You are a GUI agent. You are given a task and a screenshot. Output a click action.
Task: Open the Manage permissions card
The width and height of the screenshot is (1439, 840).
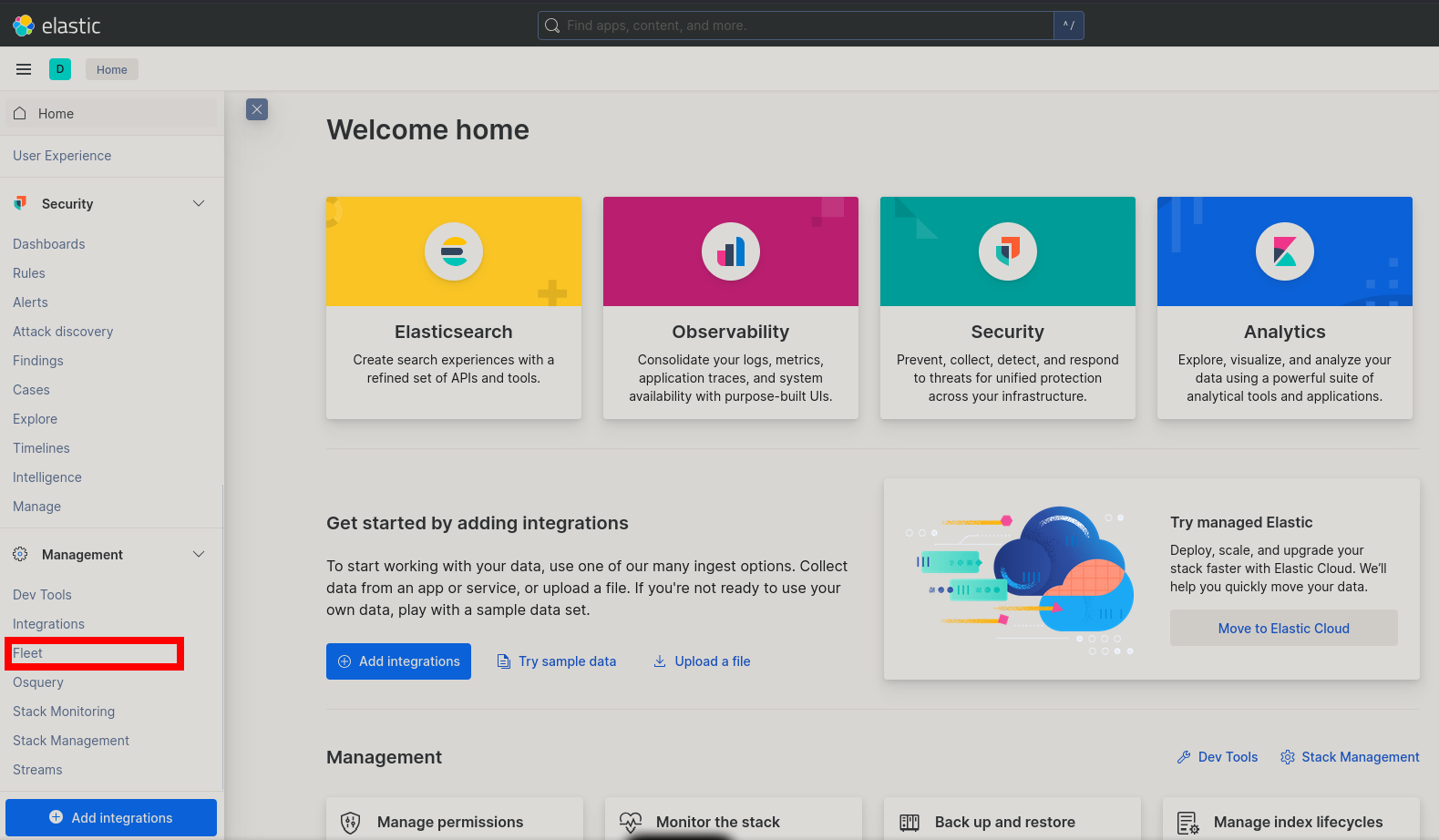pos(455,820)
